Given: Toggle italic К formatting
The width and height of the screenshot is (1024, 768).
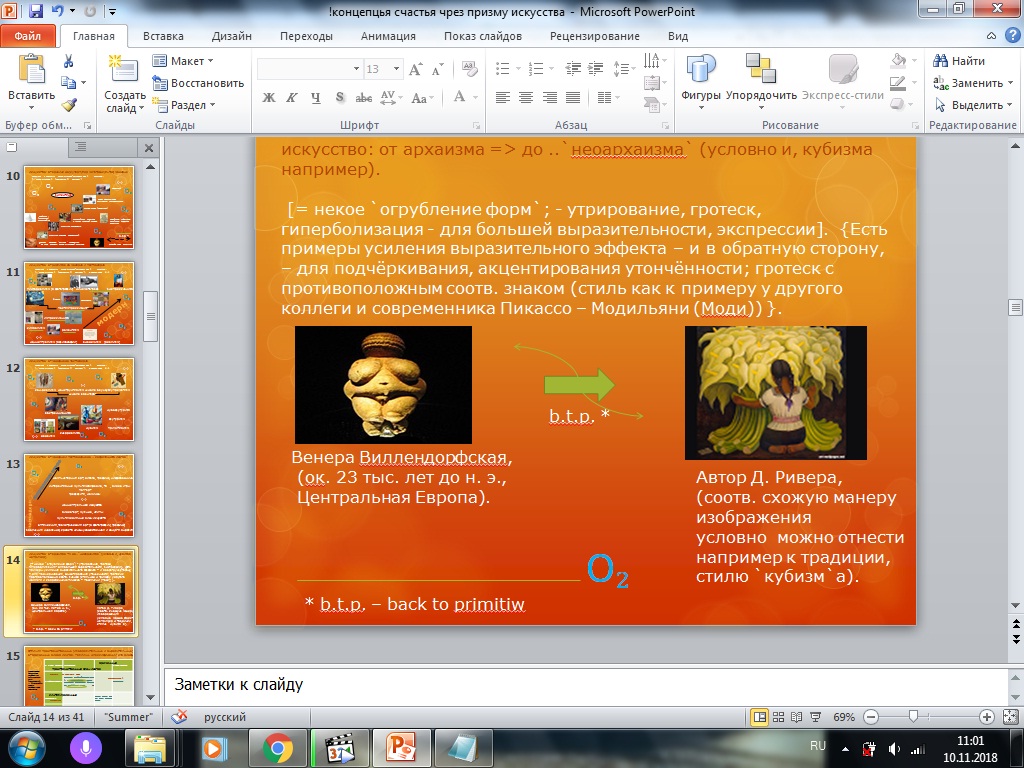Looking at the screenshot, I should (292, 98).
